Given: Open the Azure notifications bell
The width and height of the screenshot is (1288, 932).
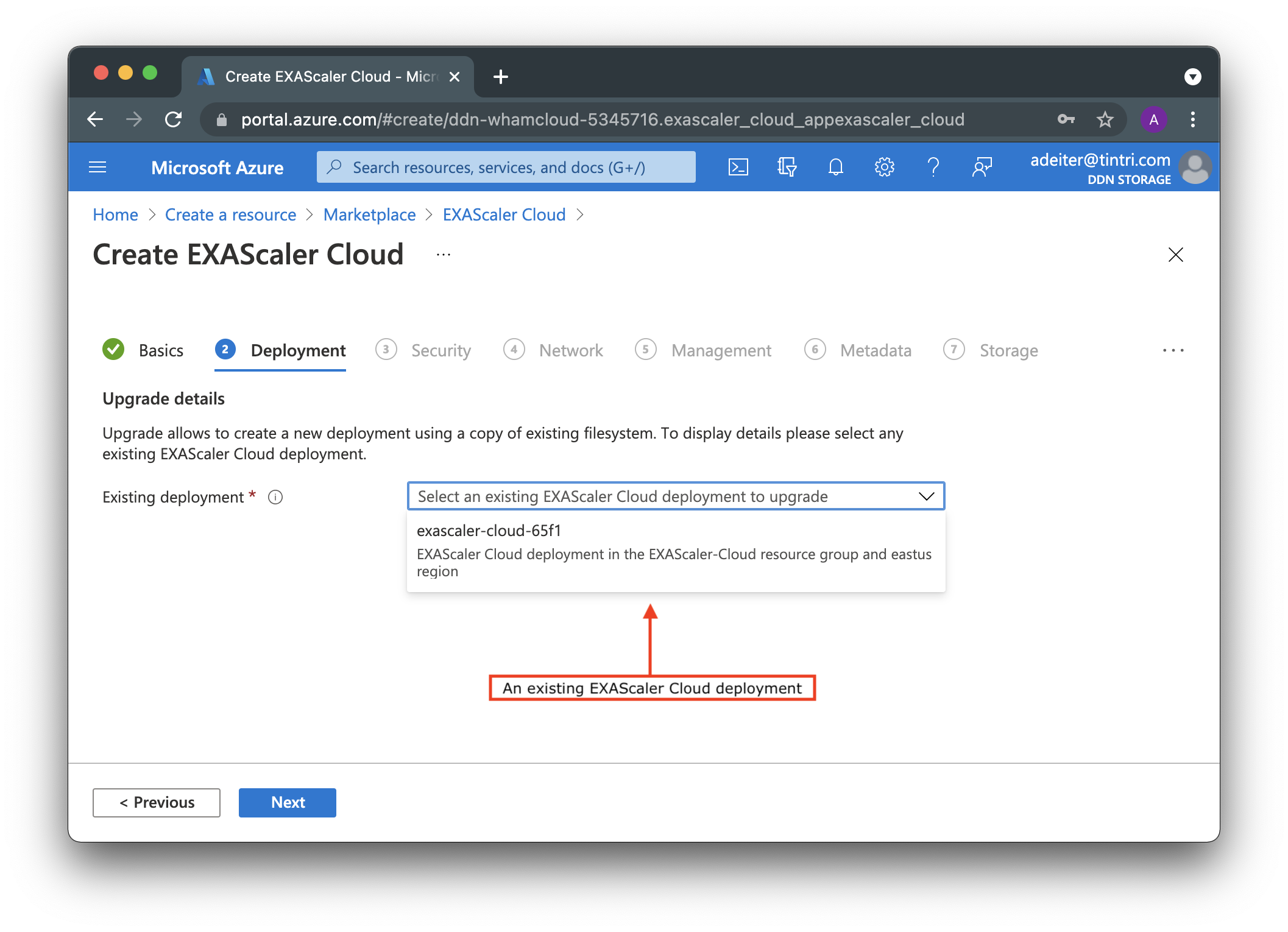Looking at the screenshot, I should 836,167.
